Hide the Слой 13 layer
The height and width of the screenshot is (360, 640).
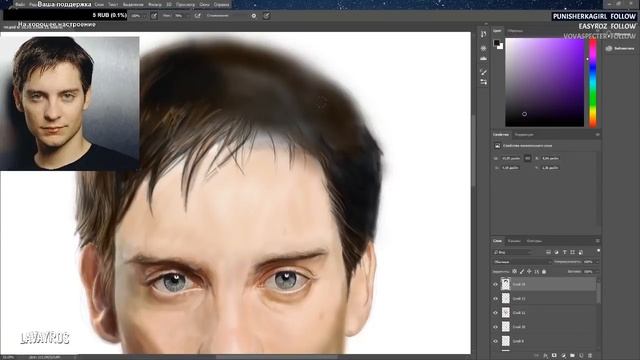pyautogui.click(x=496, y=284)
